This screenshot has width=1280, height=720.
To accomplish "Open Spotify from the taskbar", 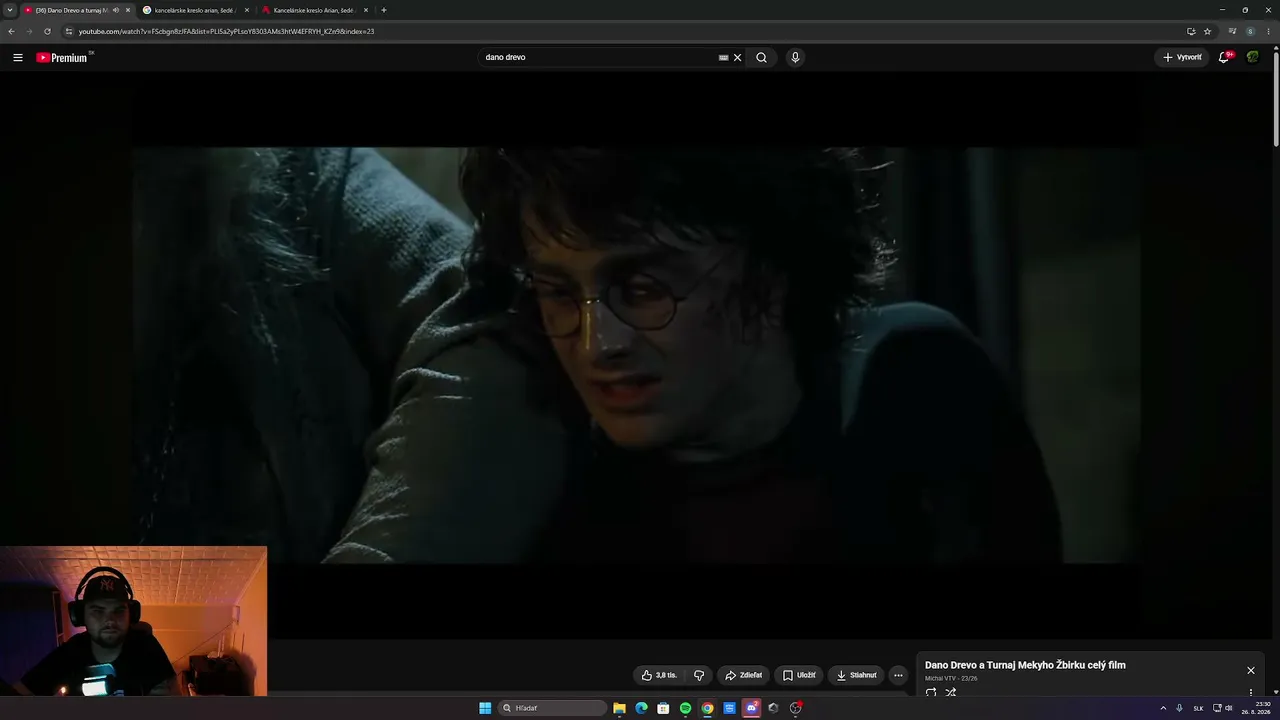I will click(x=685, y=708).
